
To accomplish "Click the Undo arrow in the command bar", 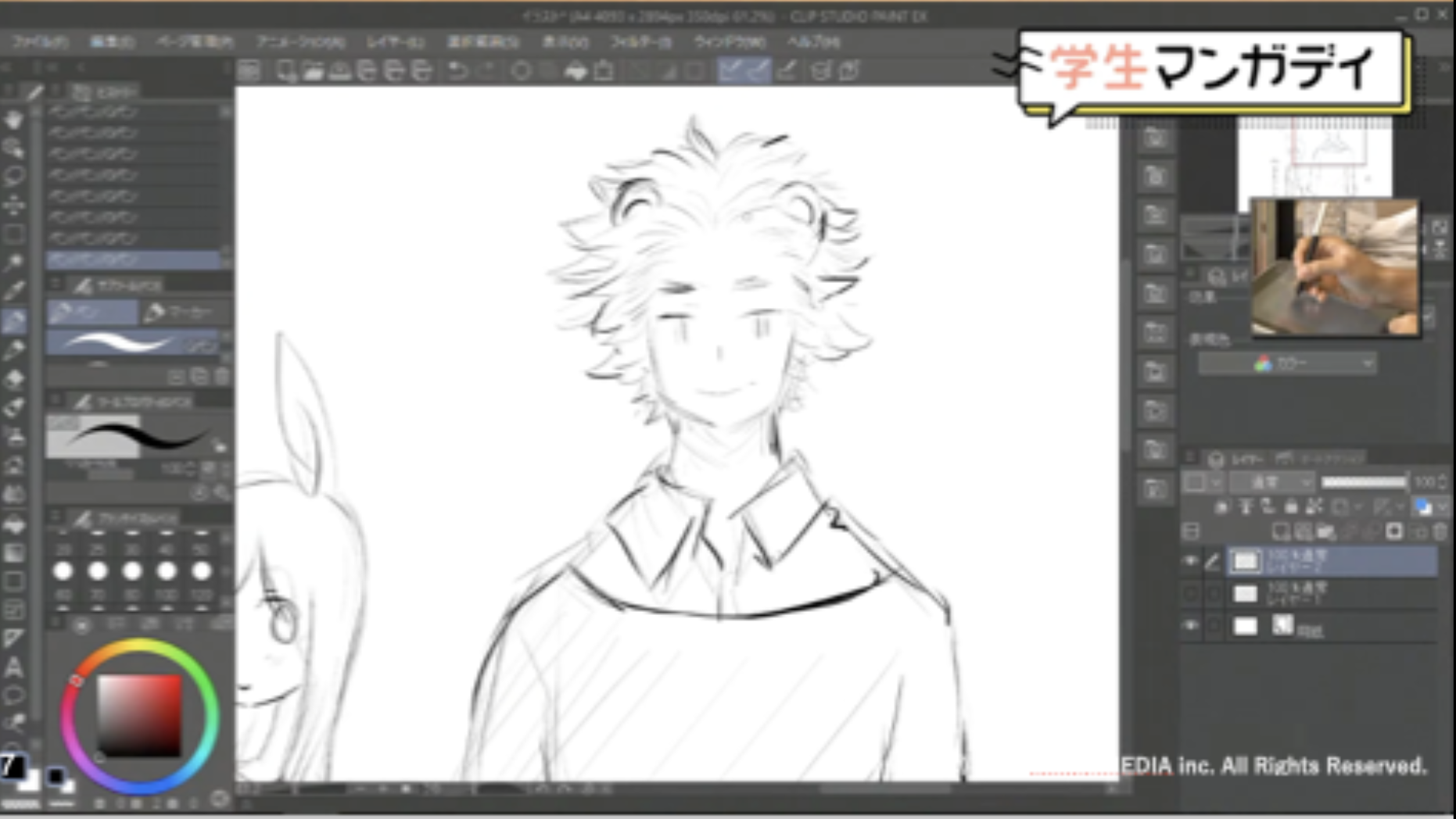I will pyautogui.click(x=457, y=71).
